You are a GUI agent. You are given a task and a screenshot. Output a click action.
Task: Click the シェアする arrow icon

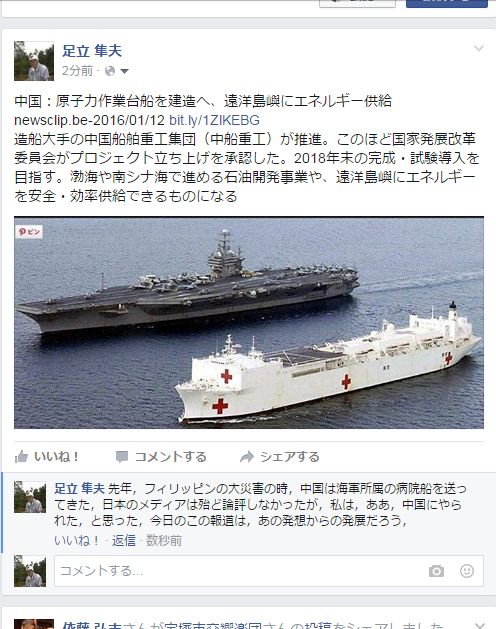pos(247,457)
